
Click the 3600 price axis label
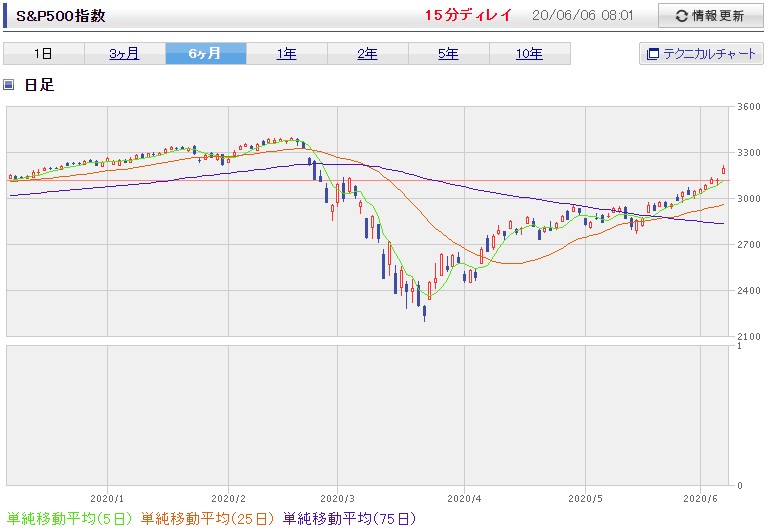pyautogui.click(x=749, y=107)
